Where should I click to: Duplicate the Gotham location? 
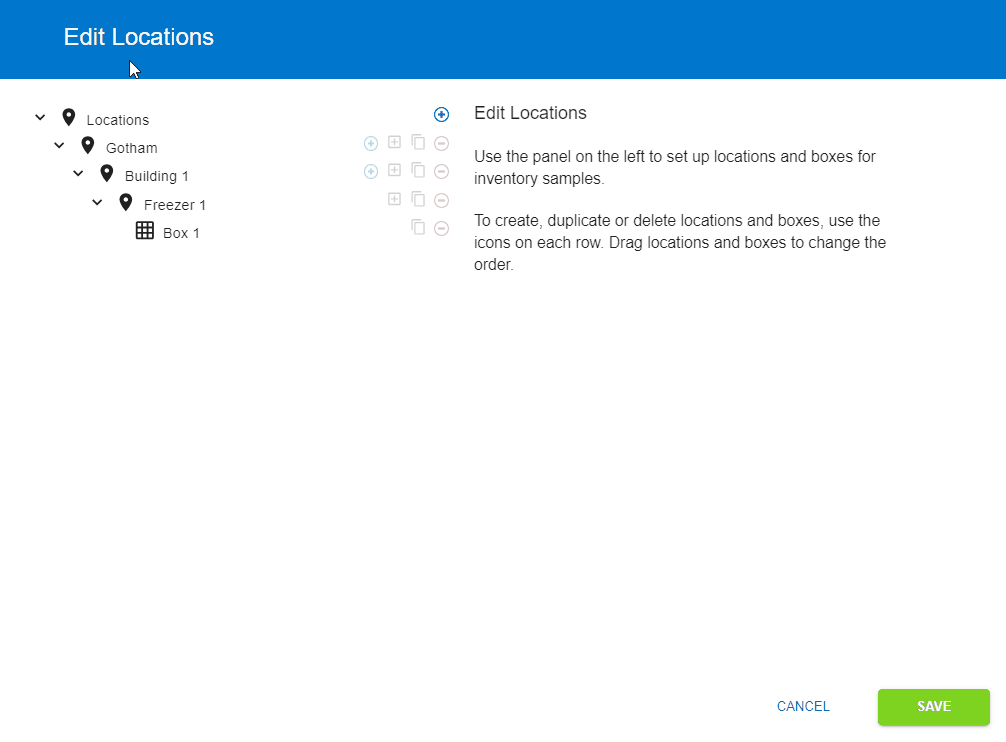coord(418,142)
